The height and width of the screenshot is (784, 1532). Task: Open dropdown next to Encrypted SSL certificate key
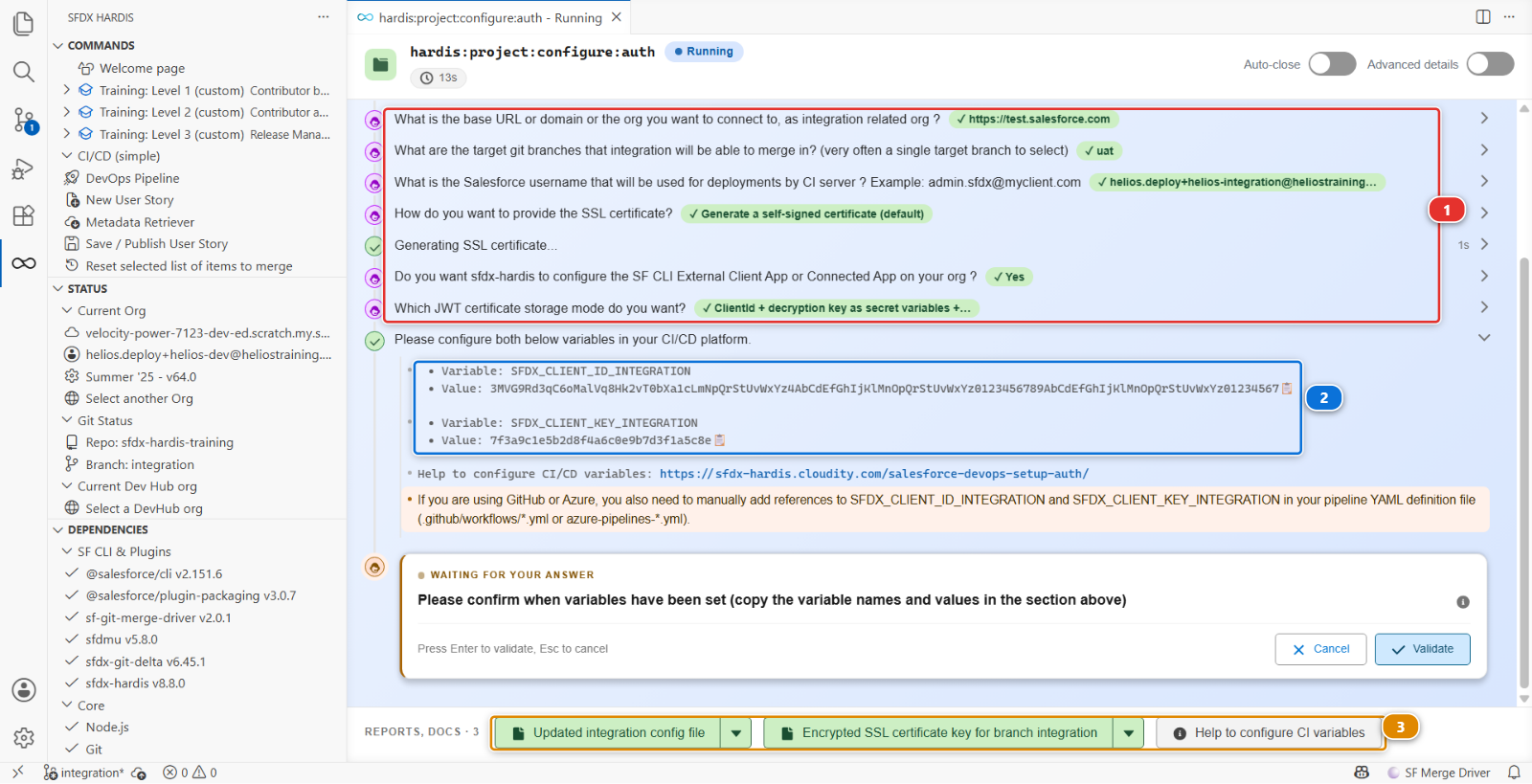[x=1129, y=733]
